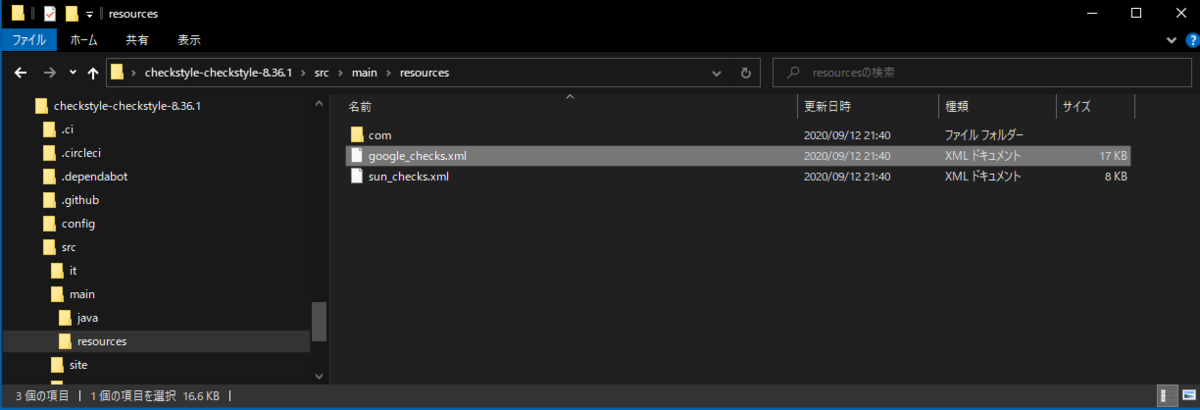This screenshot has height=410, width=1200.
Task: Select site folder in navigation tree
Action: 79,365
